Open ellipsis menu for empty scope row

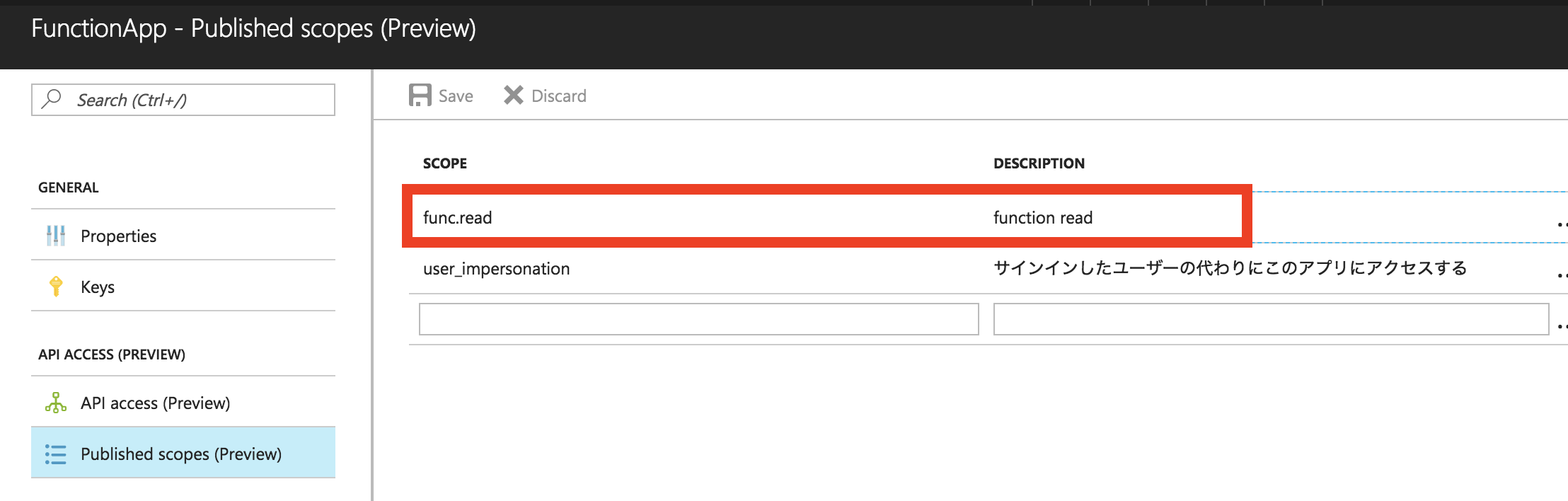(x=1562, y=326)
